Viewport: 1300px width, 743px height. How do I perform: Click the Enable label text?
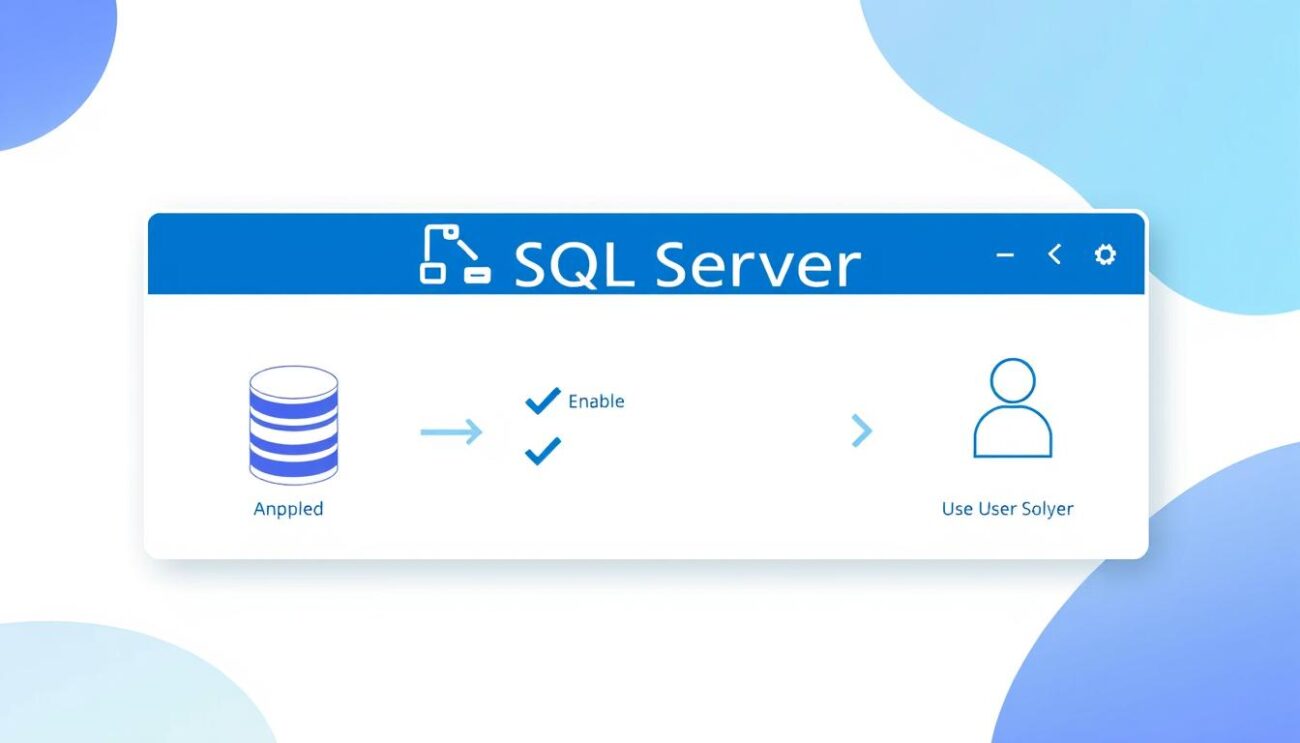596,401
